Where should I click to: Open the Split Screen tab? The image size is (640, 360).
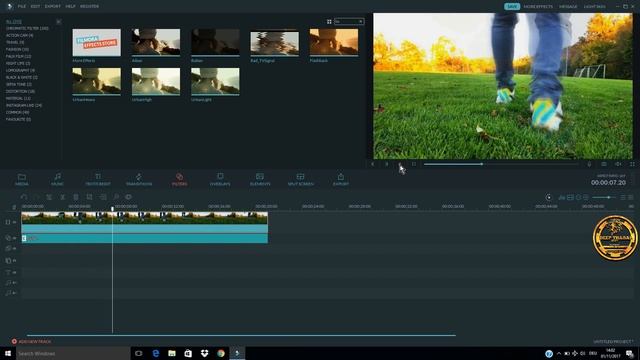[300, 179]
